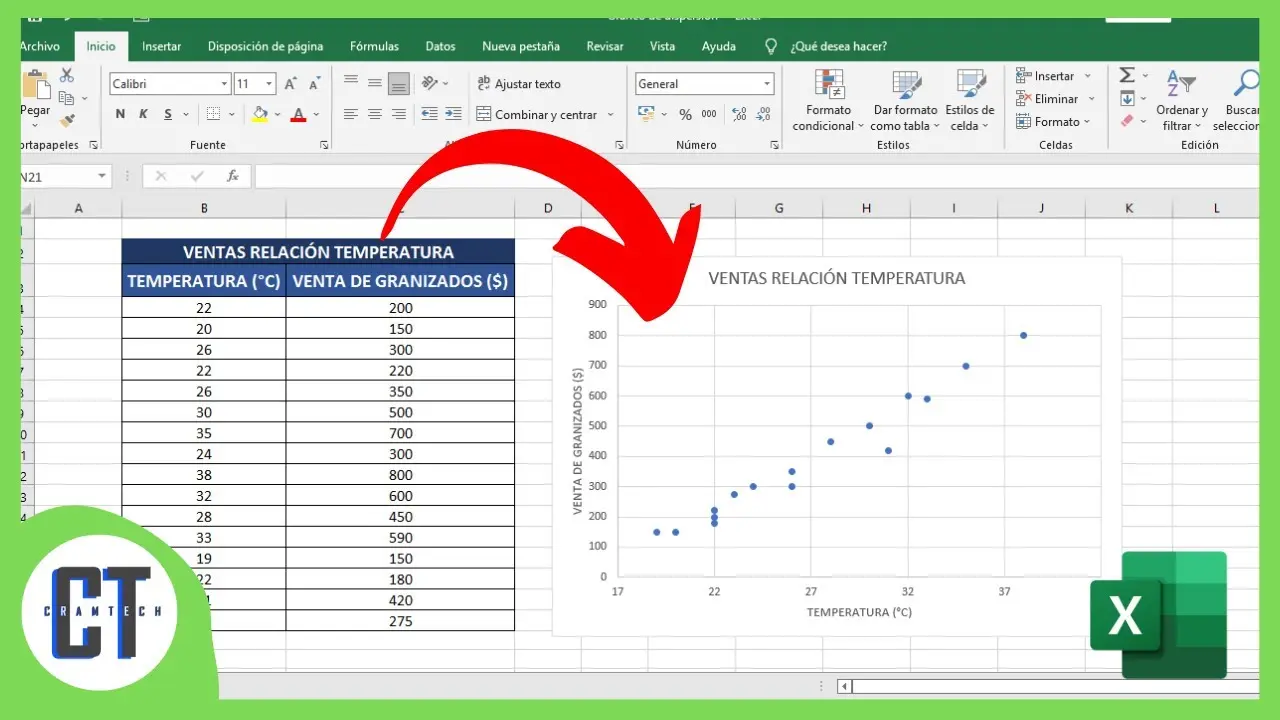Screen dimensions: 1280x720
Task: Increase decimal places icon
Action: [739, 114]
